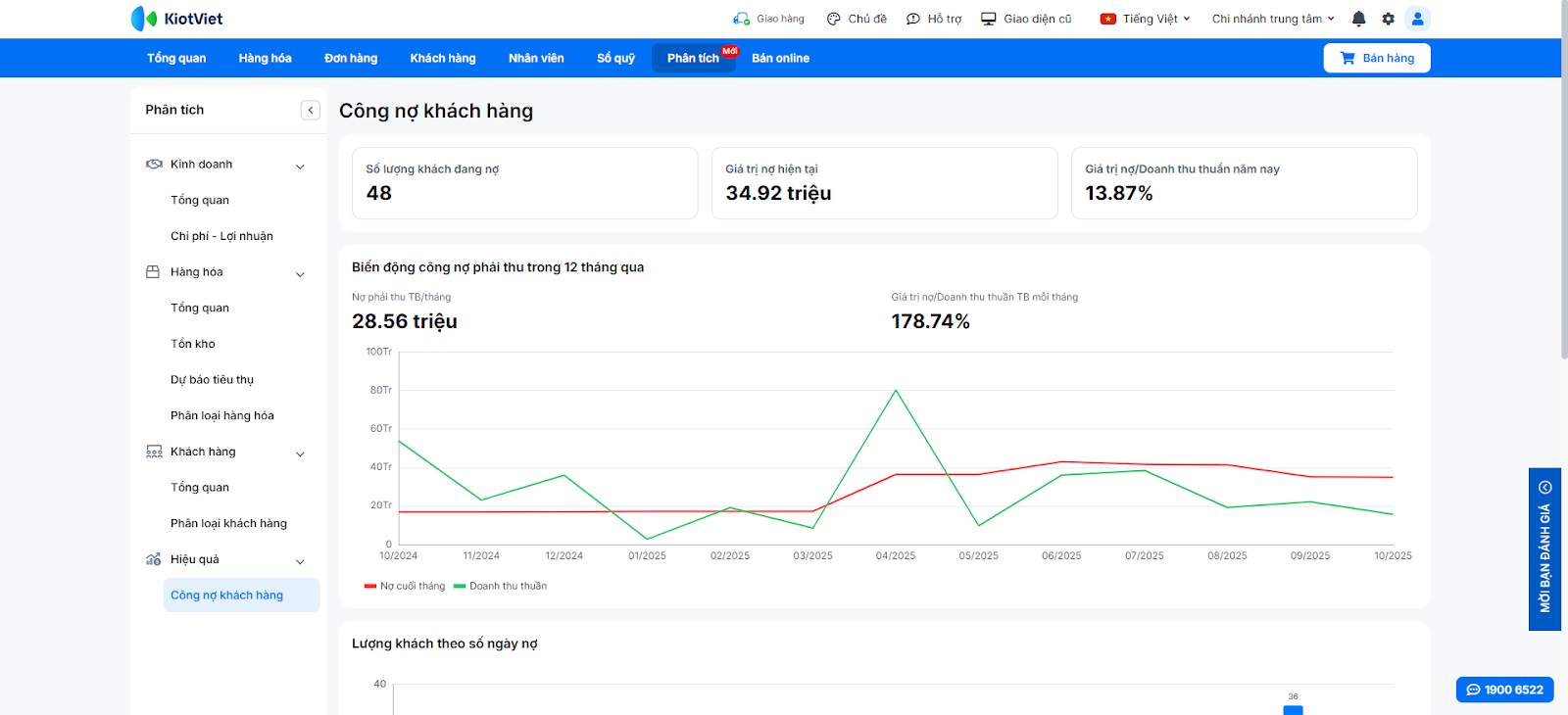Viewport: 1568px width, 715px height.
Task: Open the Sổ quỹ menu tab
Action: 615,58
